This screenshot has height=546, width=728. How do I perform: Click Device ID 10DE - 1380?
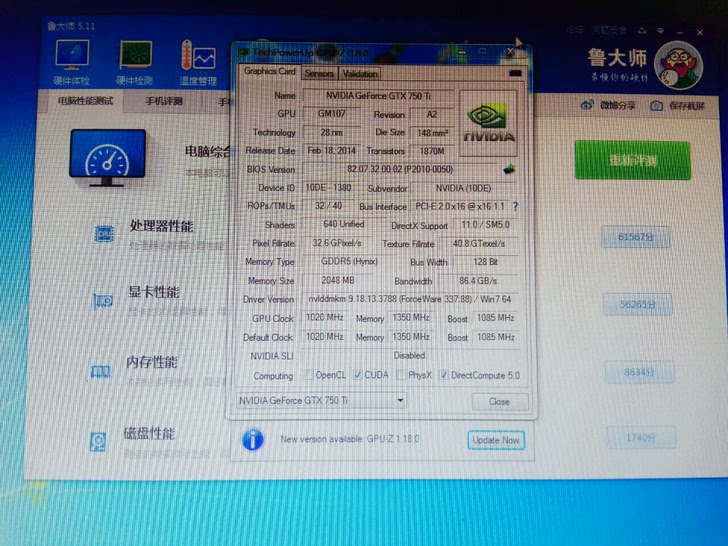click(x=328, y=188)
